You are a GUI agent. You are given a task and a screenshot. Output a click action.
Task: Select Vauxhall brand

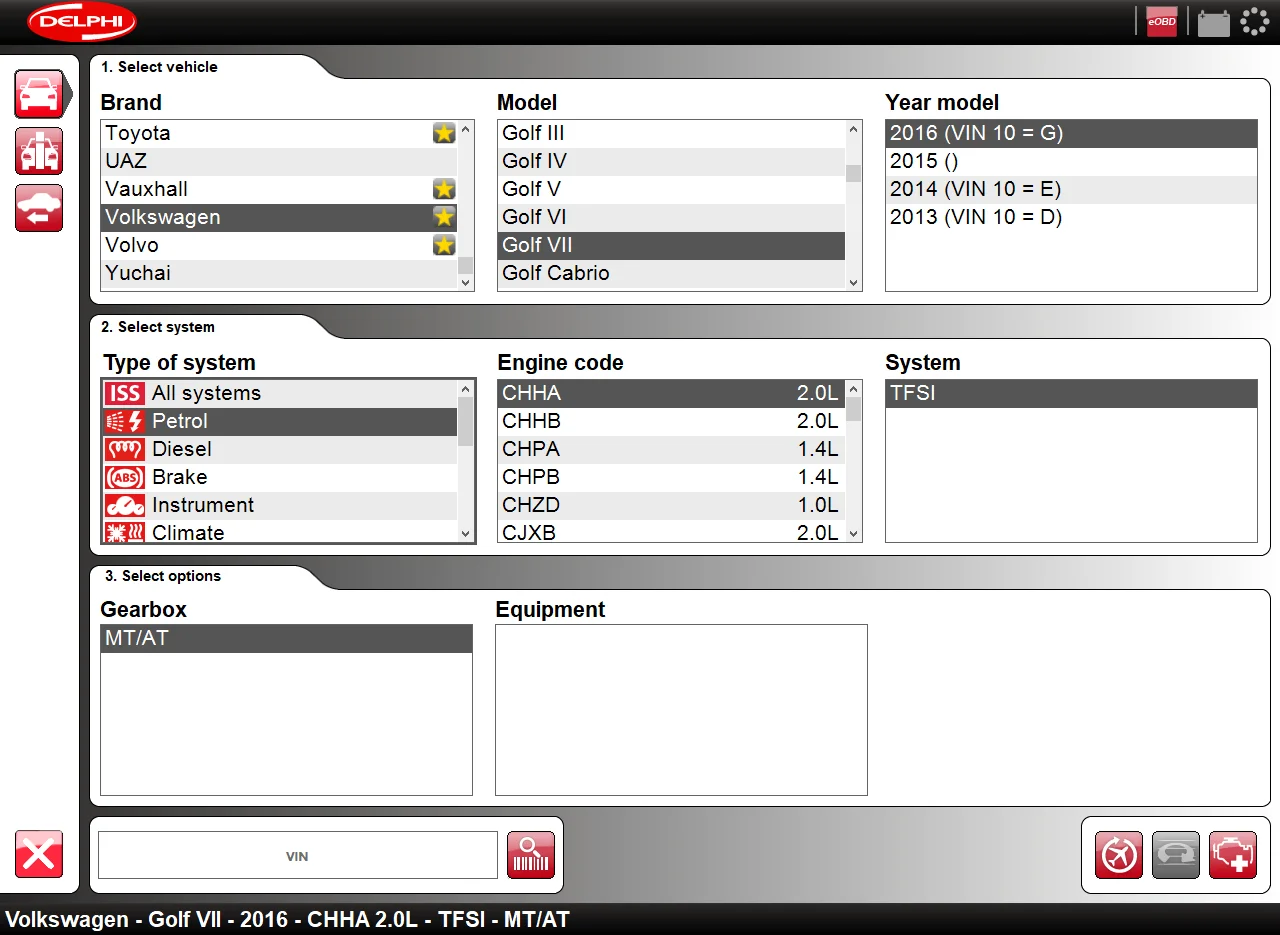[x=279, y=189]
